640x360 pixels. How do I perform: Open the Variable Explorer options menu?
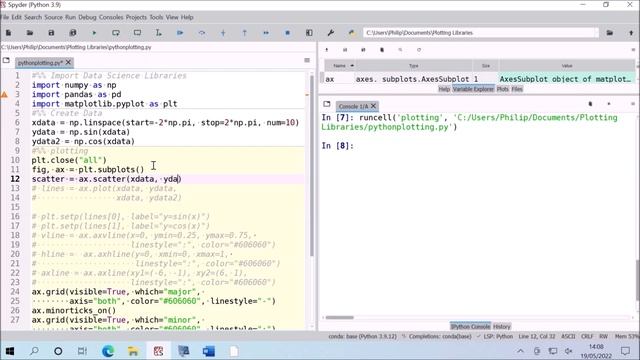click(633, 50)
